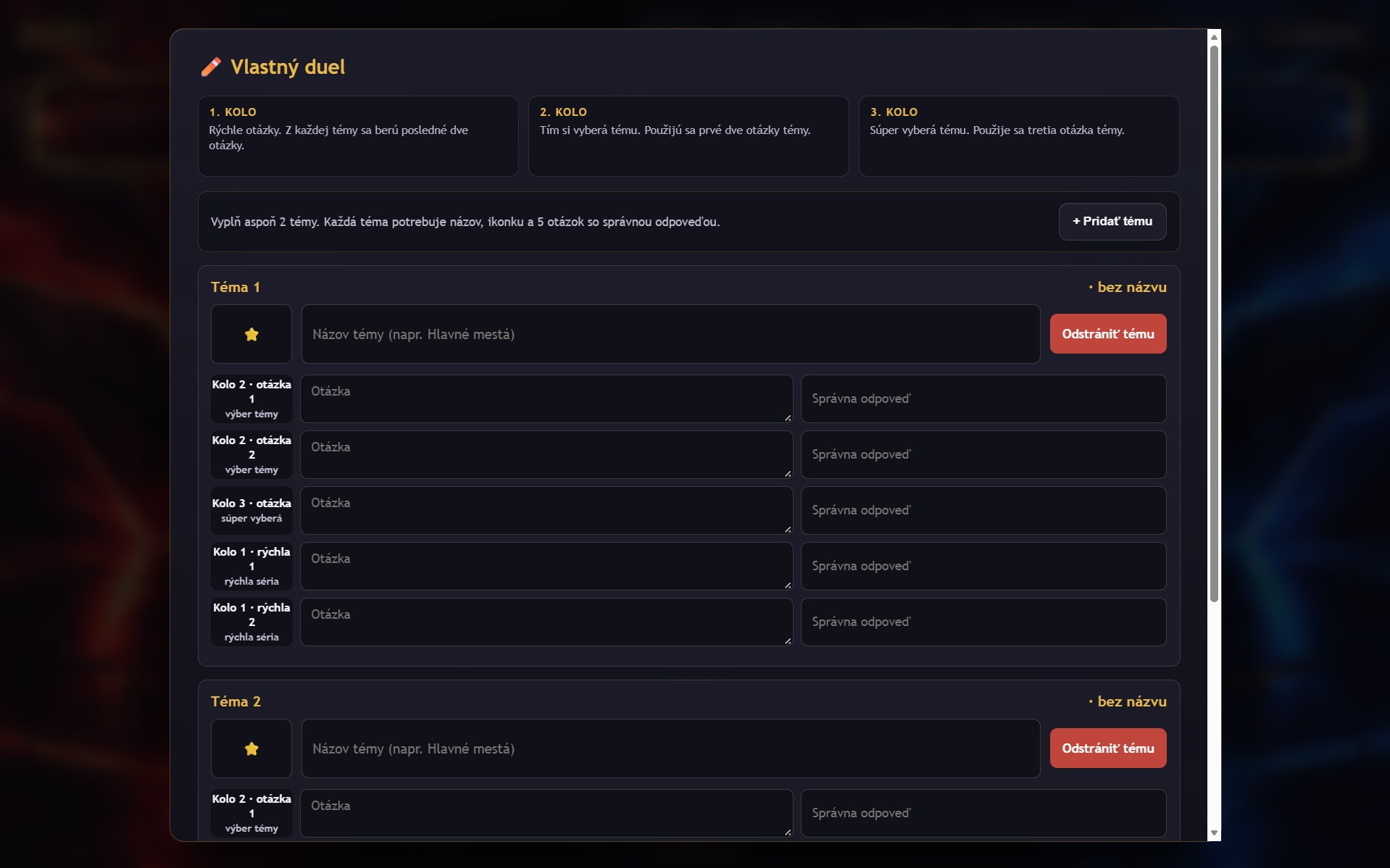Click the scrollbar down arrow

tap(1214, 833)
